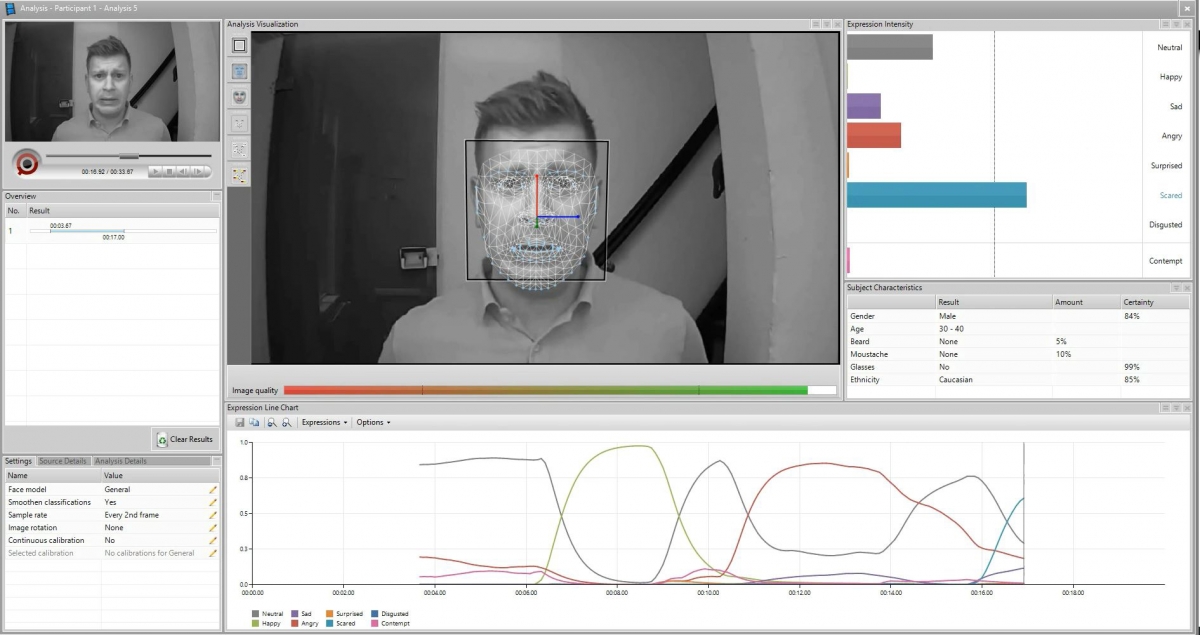Click the save icon in Expression Line Chart
Image resolution: width=1200 pixels, height=635 pixels.
point(241,423)
